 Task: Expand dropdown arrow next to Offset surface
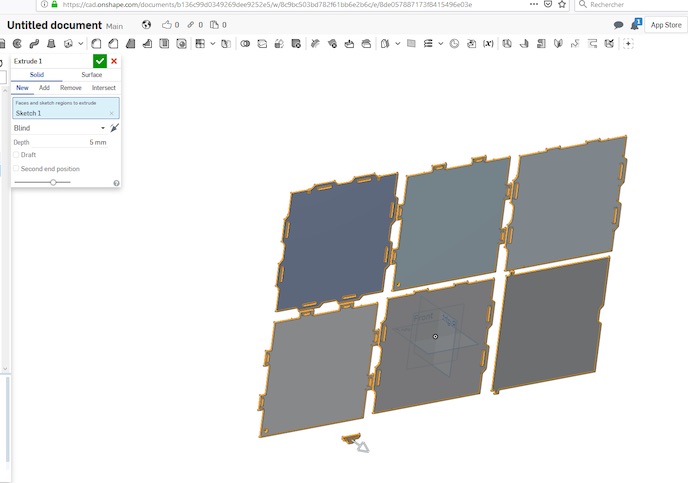(x=398, y=43)
